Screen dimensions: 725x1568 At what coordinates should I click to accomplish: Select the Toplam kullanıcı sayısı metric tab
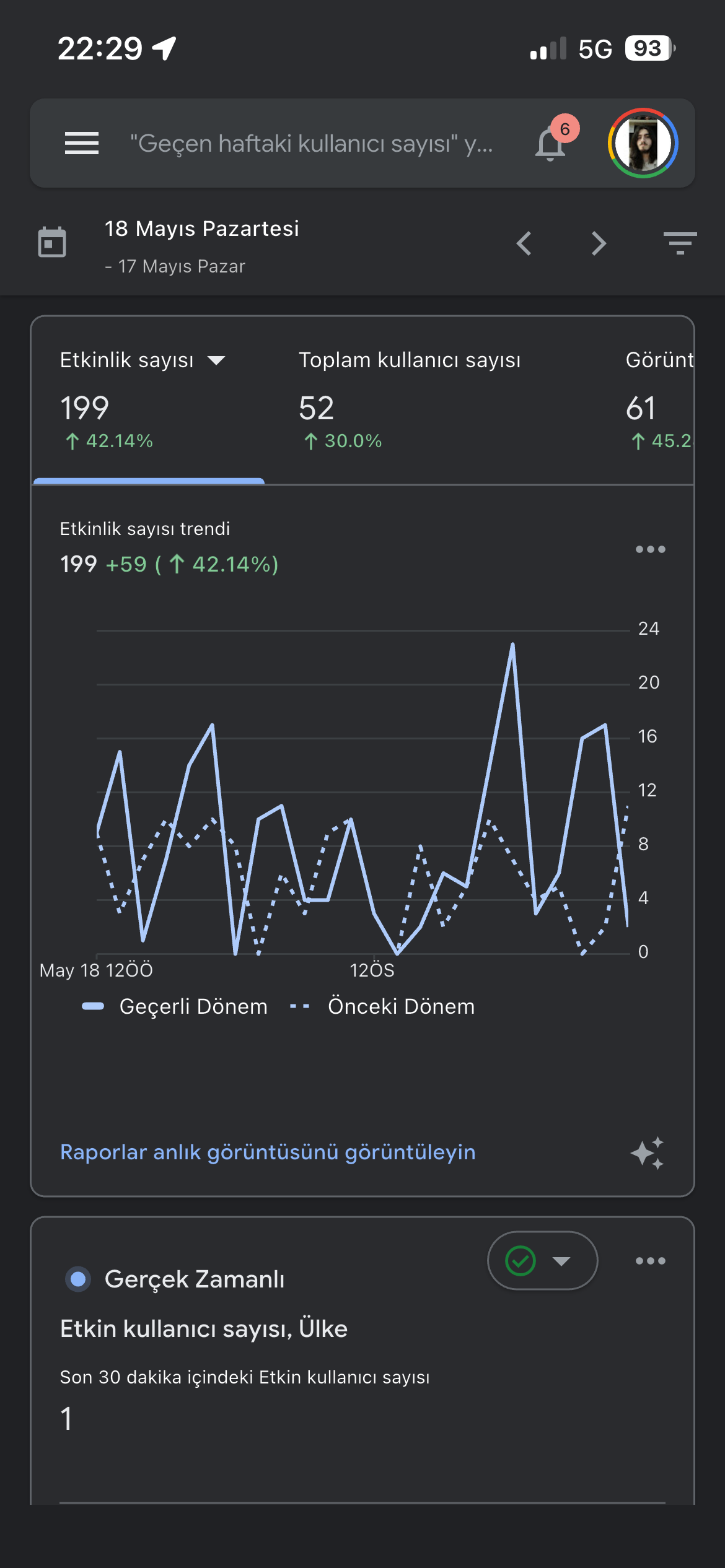point(410,400)
